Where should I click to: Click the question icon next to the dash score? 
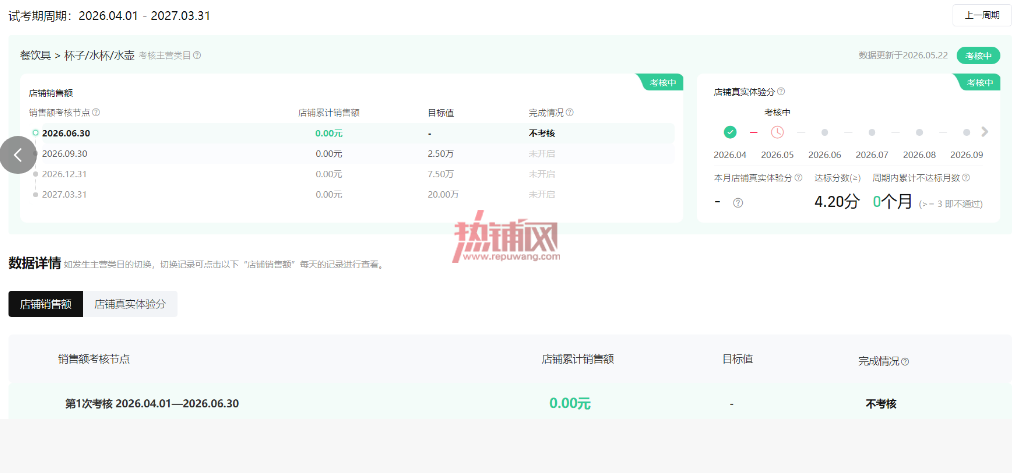738,203
